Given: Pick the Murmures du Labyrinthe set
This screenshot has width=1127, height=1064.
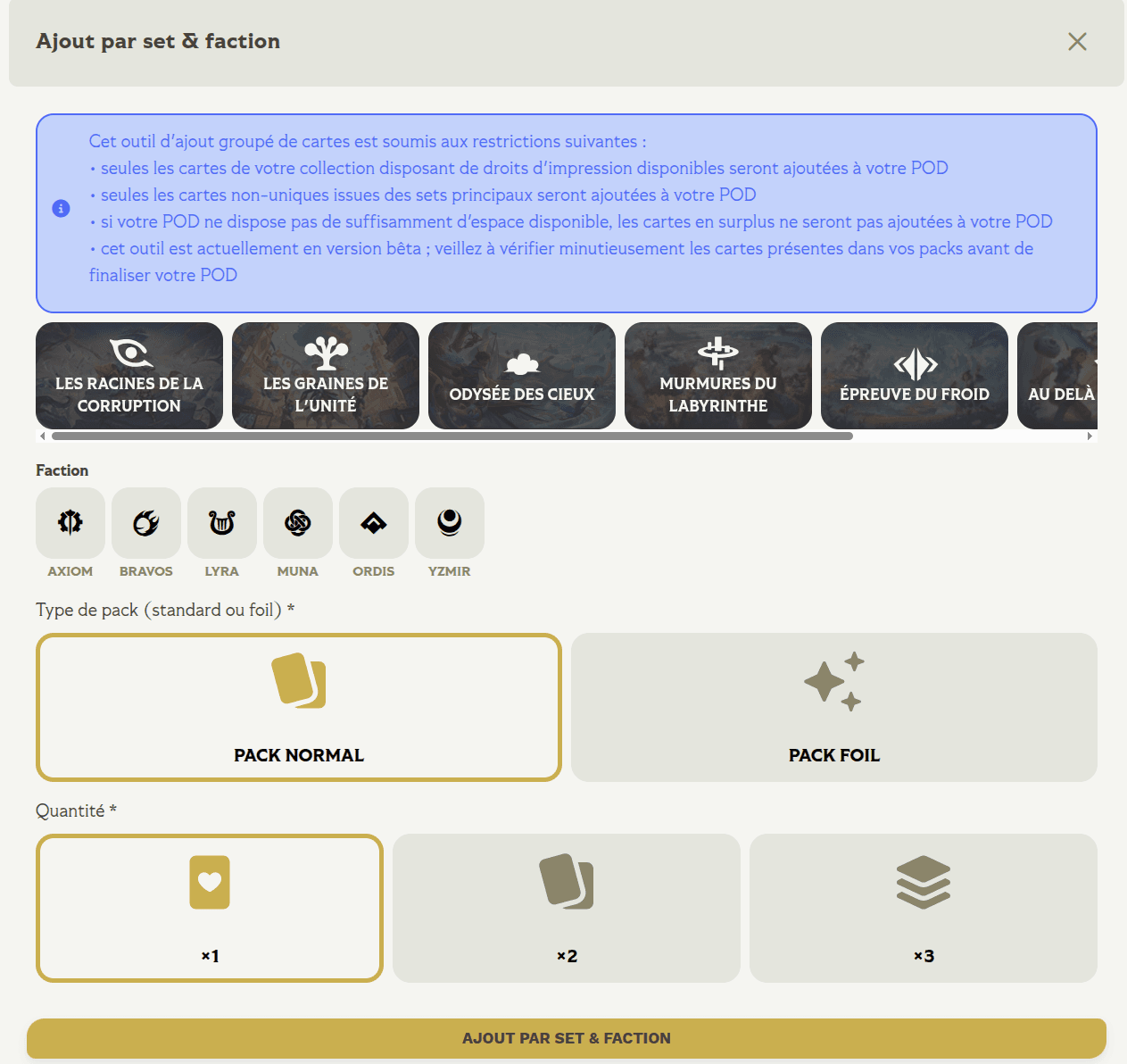Looking at the screenshot, I should 718,376.
